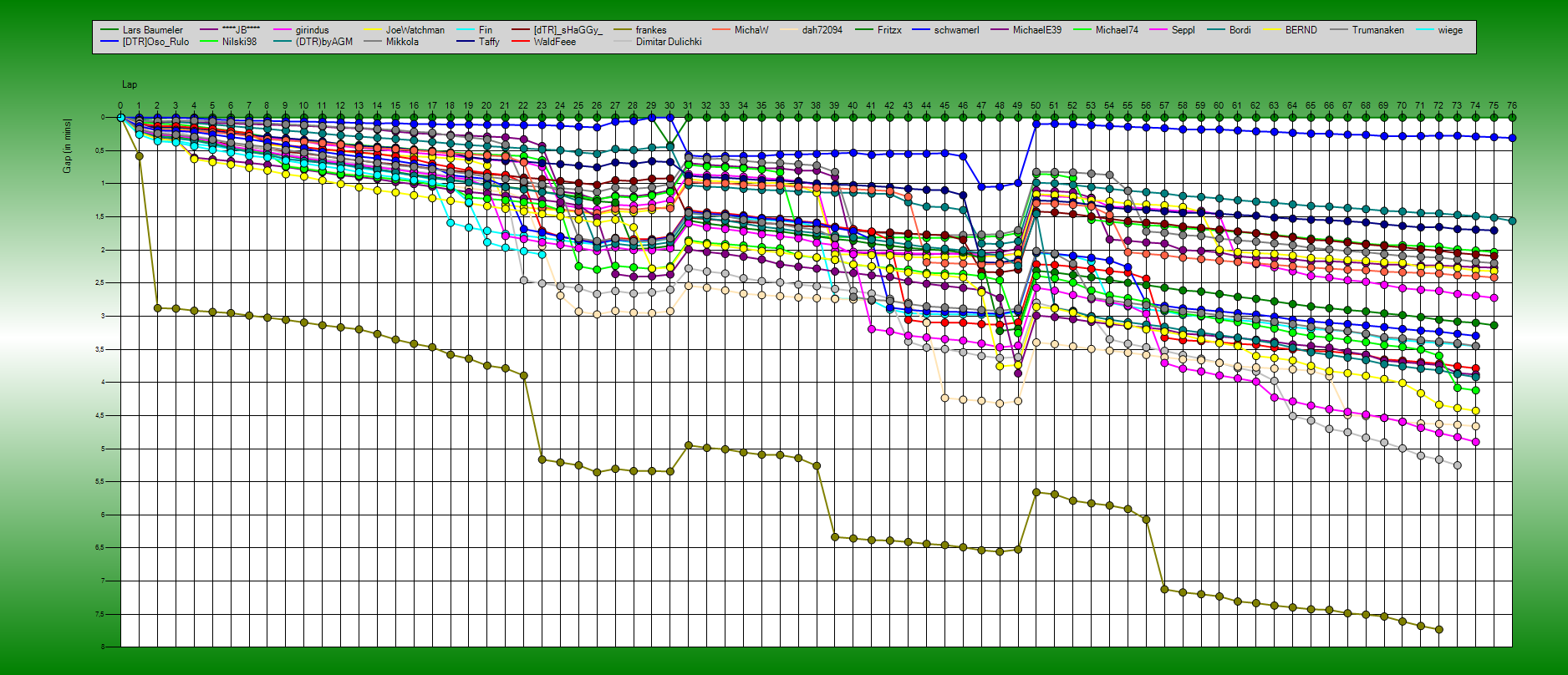The height and width of the screenshot is (675, 1568).
Task: Click the "Gap [in mins]" axis title
Action: 67,146
